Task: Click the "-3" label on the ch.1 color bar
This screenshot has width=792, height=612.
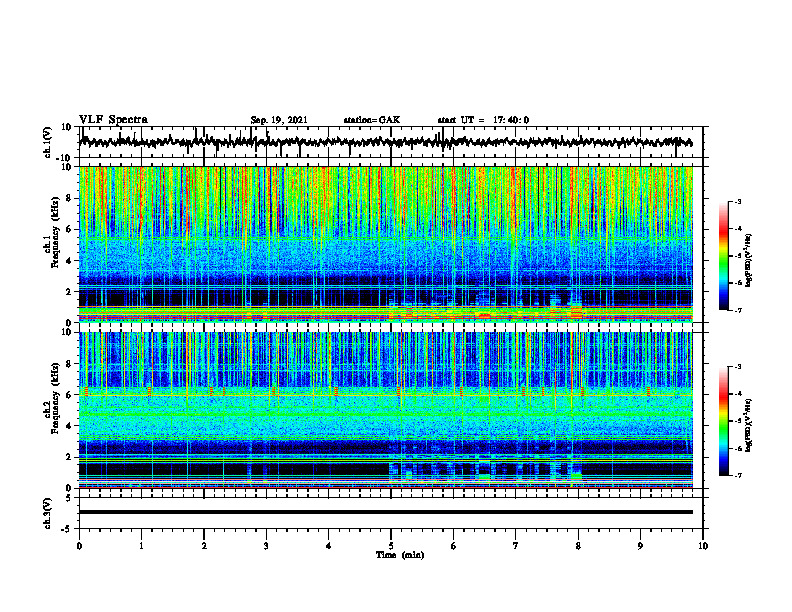Action: pyautogui.click(x=737, y=201)
